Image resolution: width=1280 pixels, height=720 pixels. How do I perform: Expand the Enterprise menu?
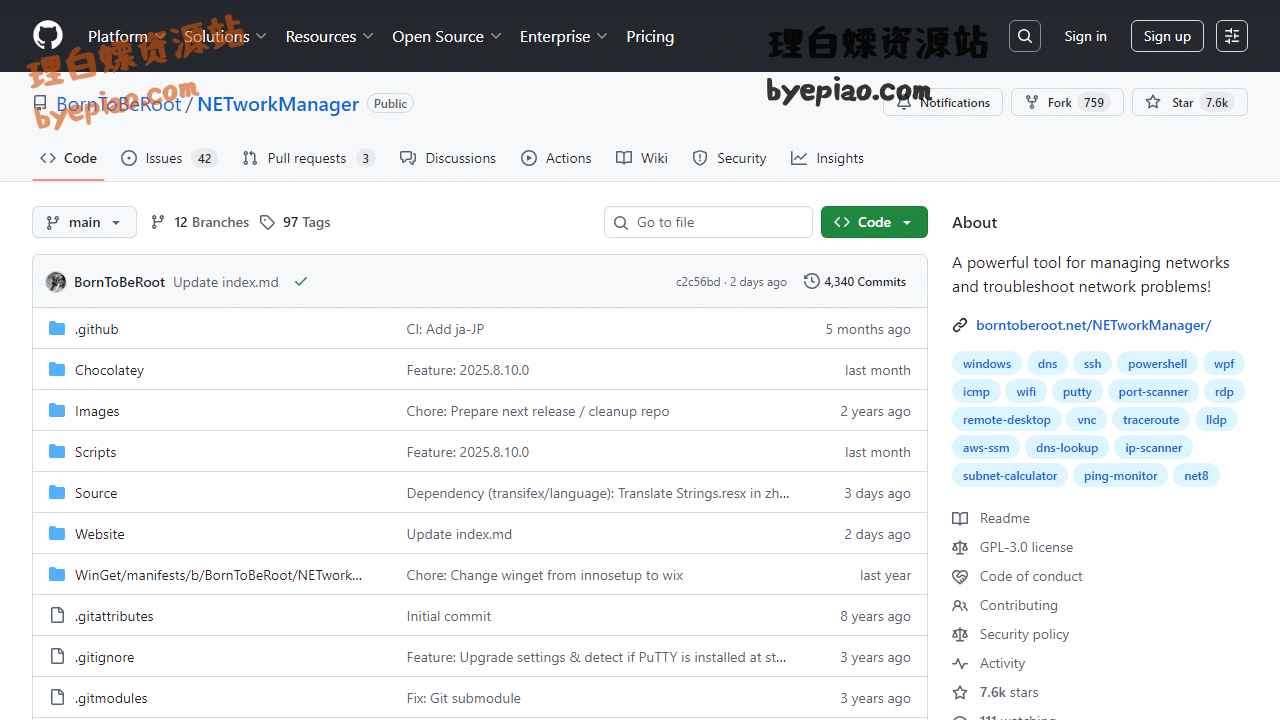point(563,36)
